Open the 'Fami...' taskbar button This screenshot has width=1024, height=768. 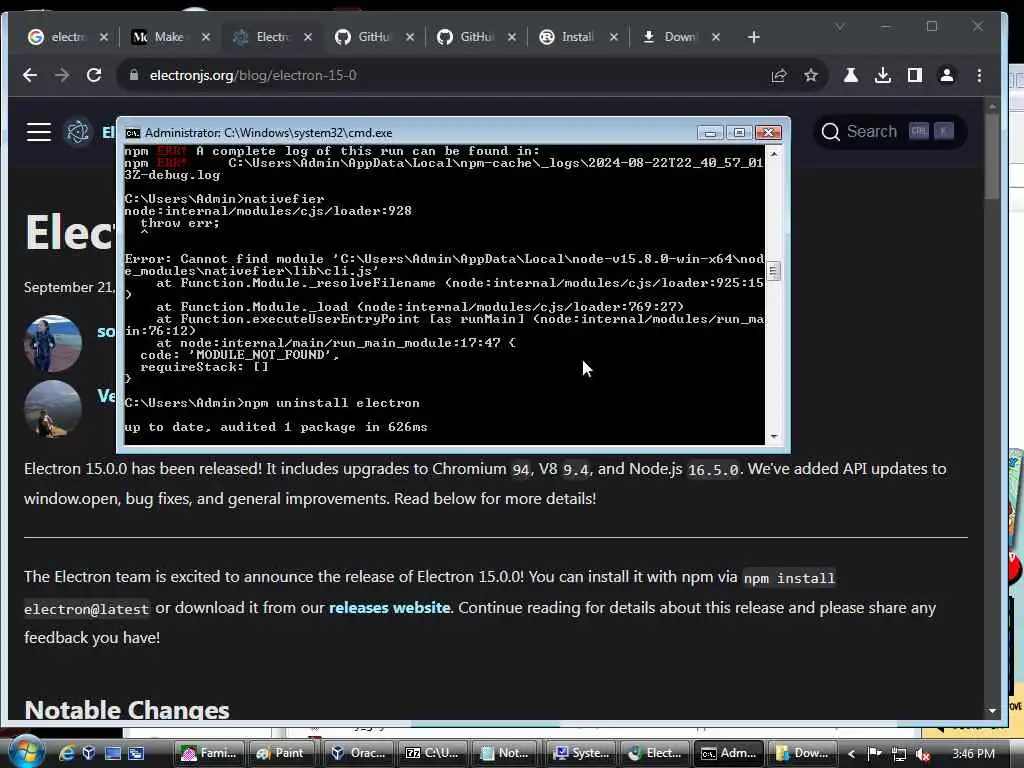(210, 753)
